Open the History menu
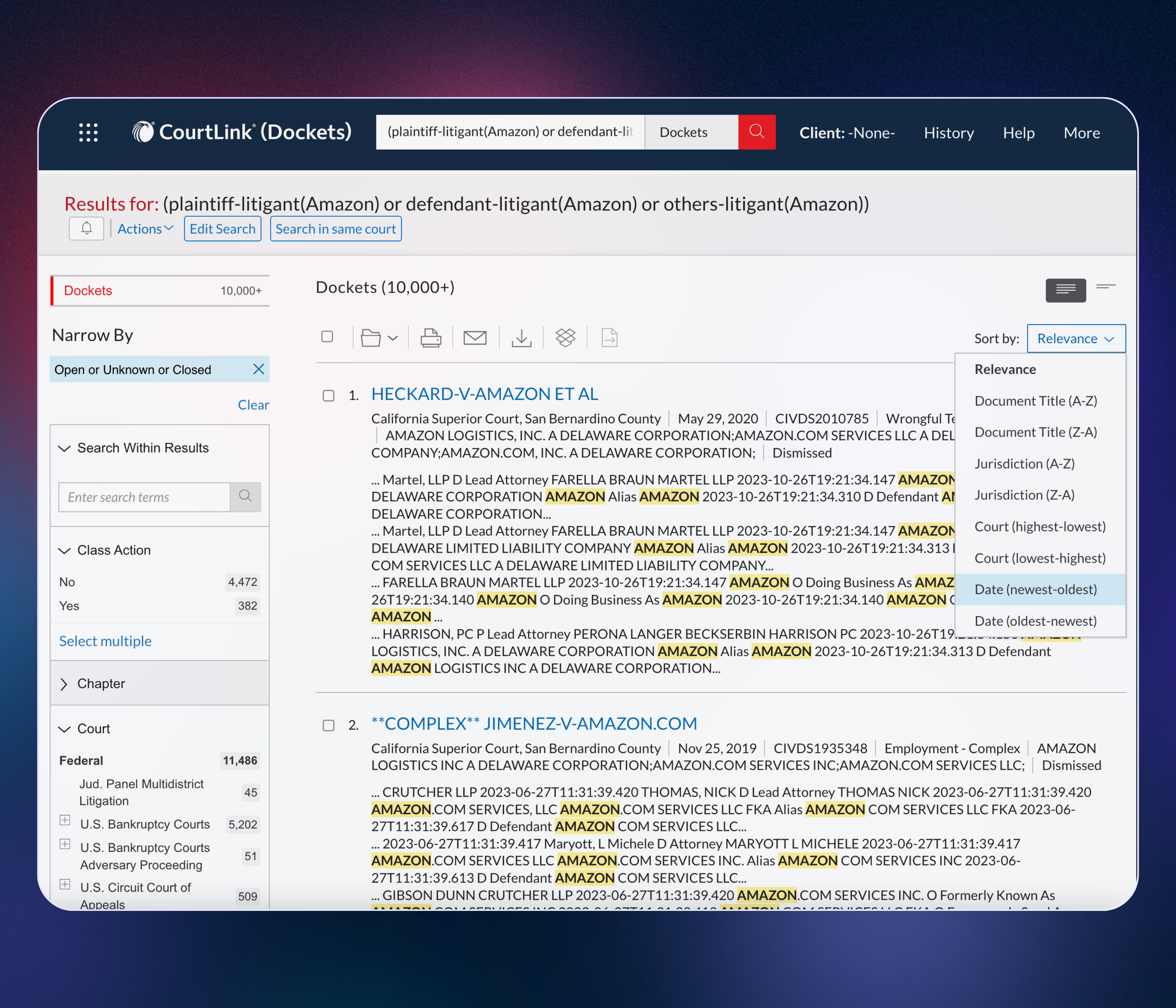The height and width of the screenshot is (1008, 1176). (x=949, y=133)
